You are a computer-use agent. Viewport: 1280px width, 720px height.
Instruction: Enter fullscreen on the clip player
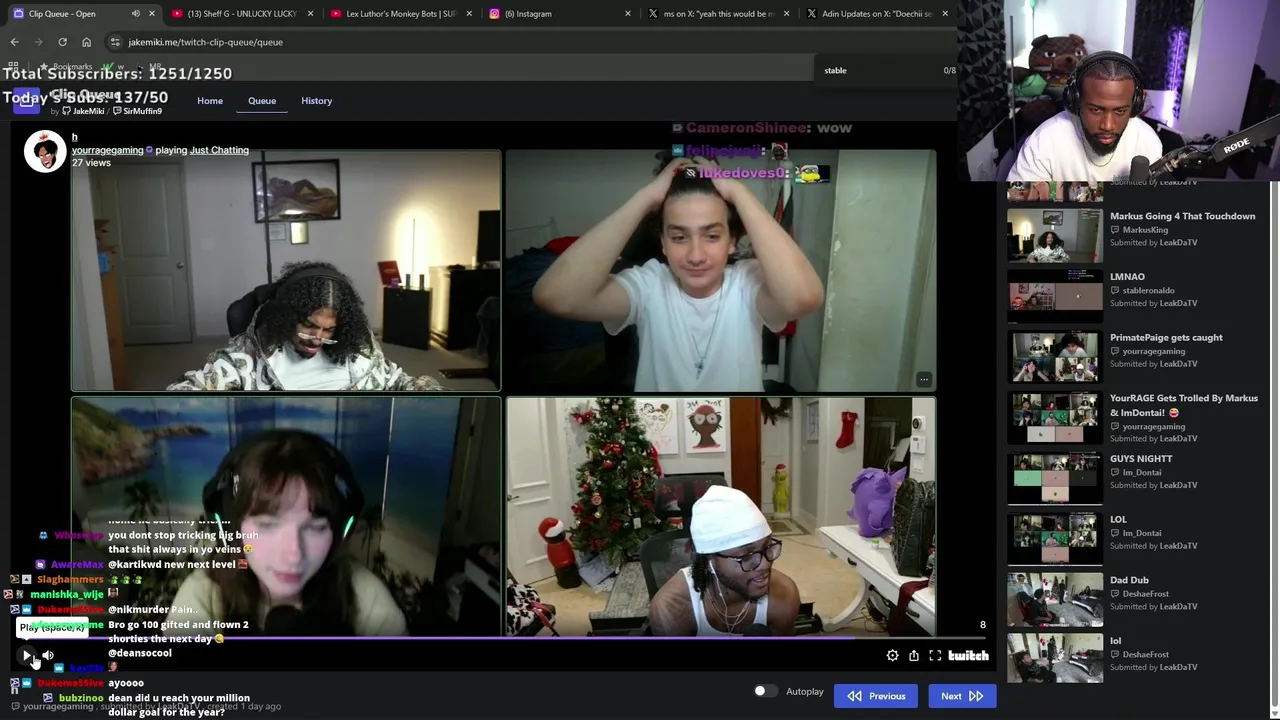pyautogui.click(x=935, y=655)
